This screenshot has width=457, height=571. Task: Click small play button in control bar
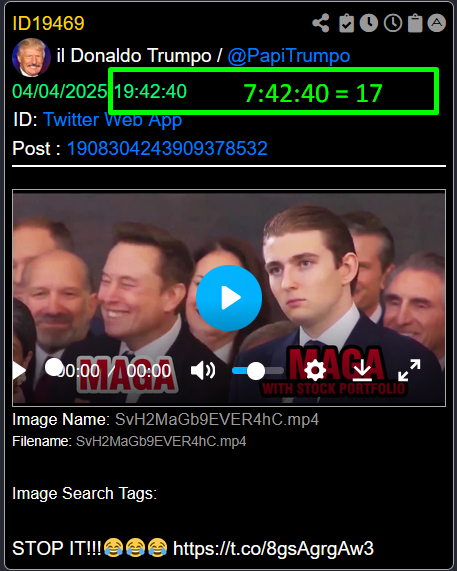(19, 371)
